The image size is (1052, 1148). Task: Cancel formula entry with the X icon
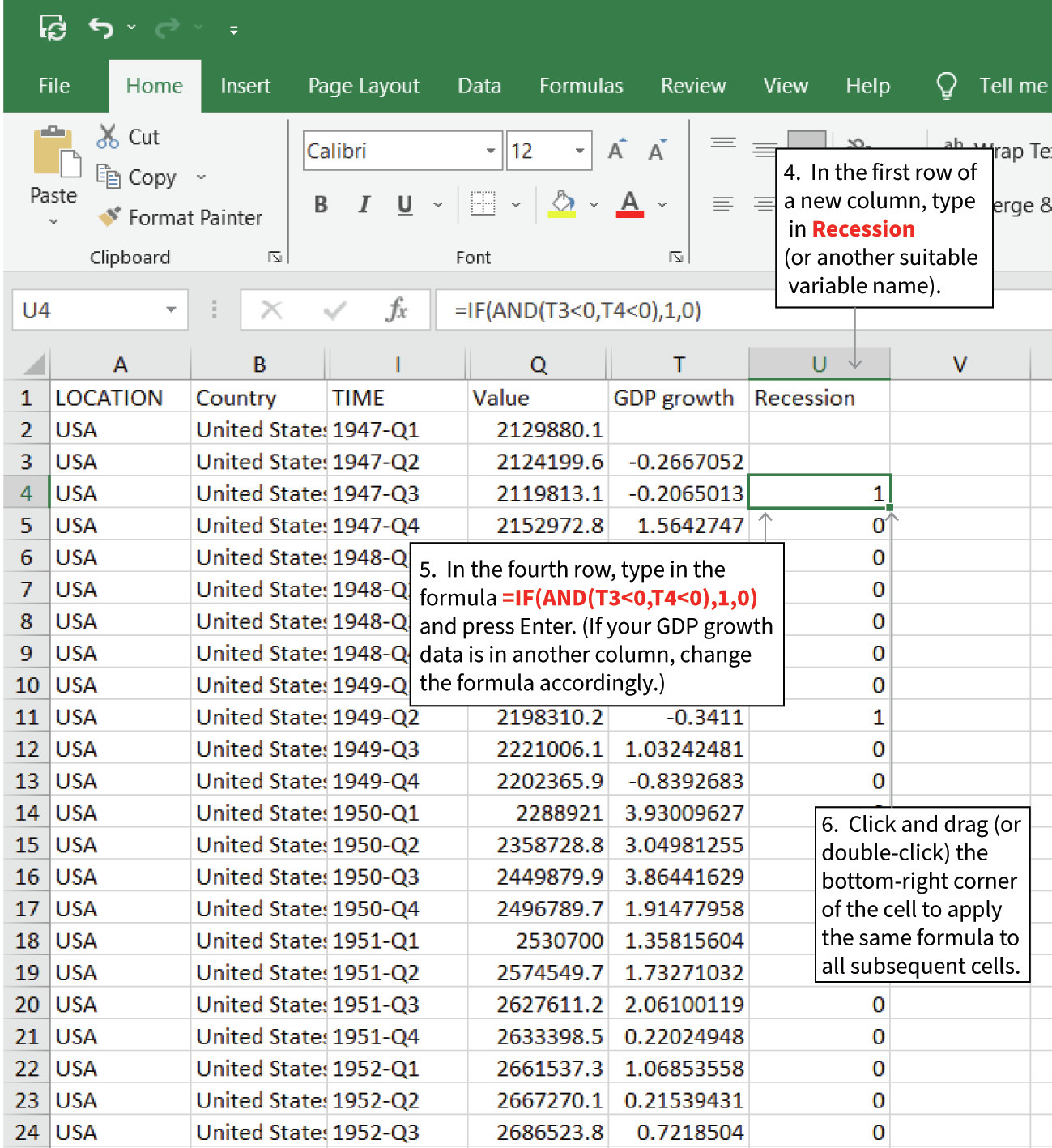click(271, 309)
